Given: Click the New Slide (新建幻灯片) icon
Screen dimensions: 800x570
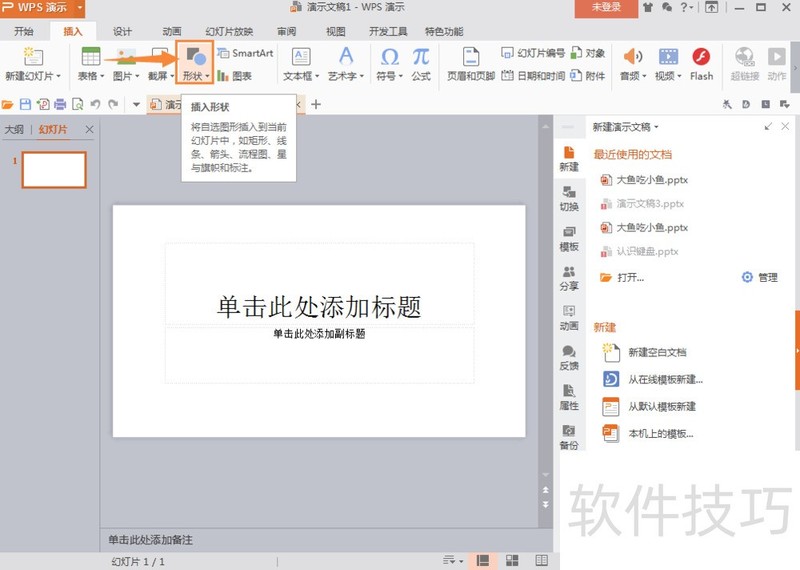Looking at the screenshot, I should point(33,56).
